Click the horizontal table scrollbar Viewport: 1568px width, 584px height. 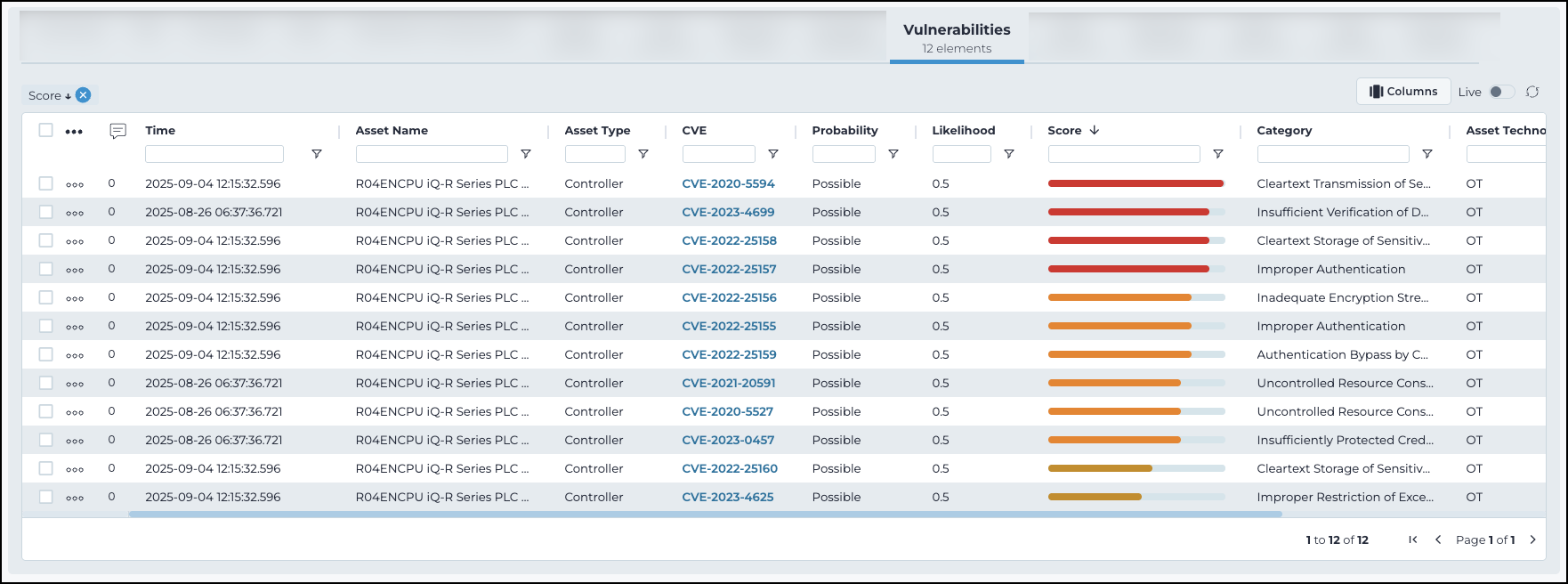click(x=705, y=515)
